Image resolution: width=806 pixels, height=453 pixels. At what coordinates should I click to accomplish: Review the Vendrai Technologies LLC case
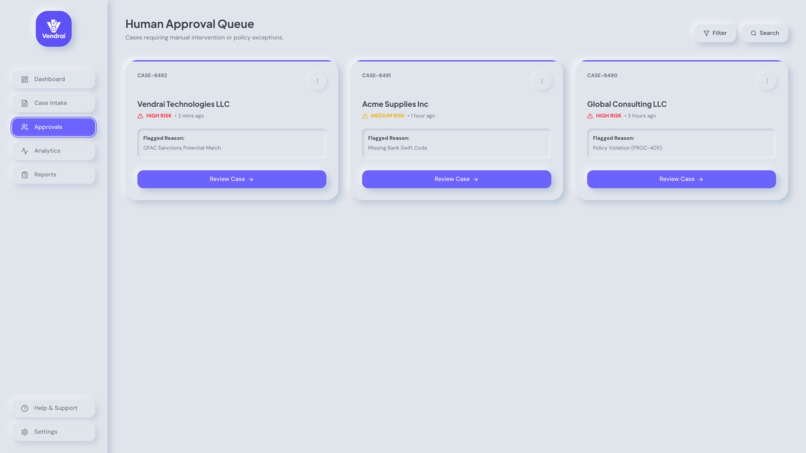[231, 179]
